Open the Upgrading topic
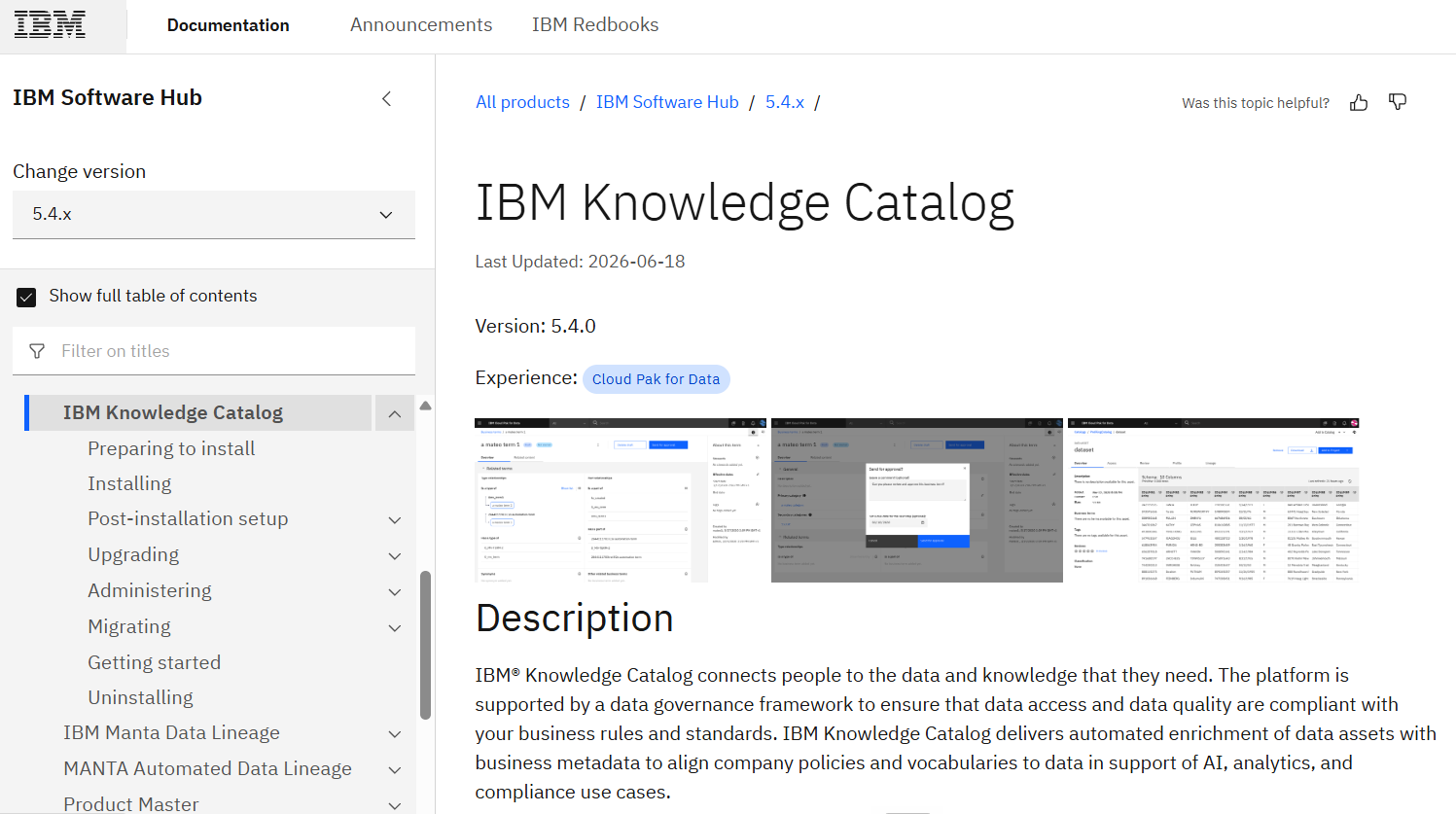Image resolution: width=1456 pixels, height=814 pixels. click(x=133, y=554)
